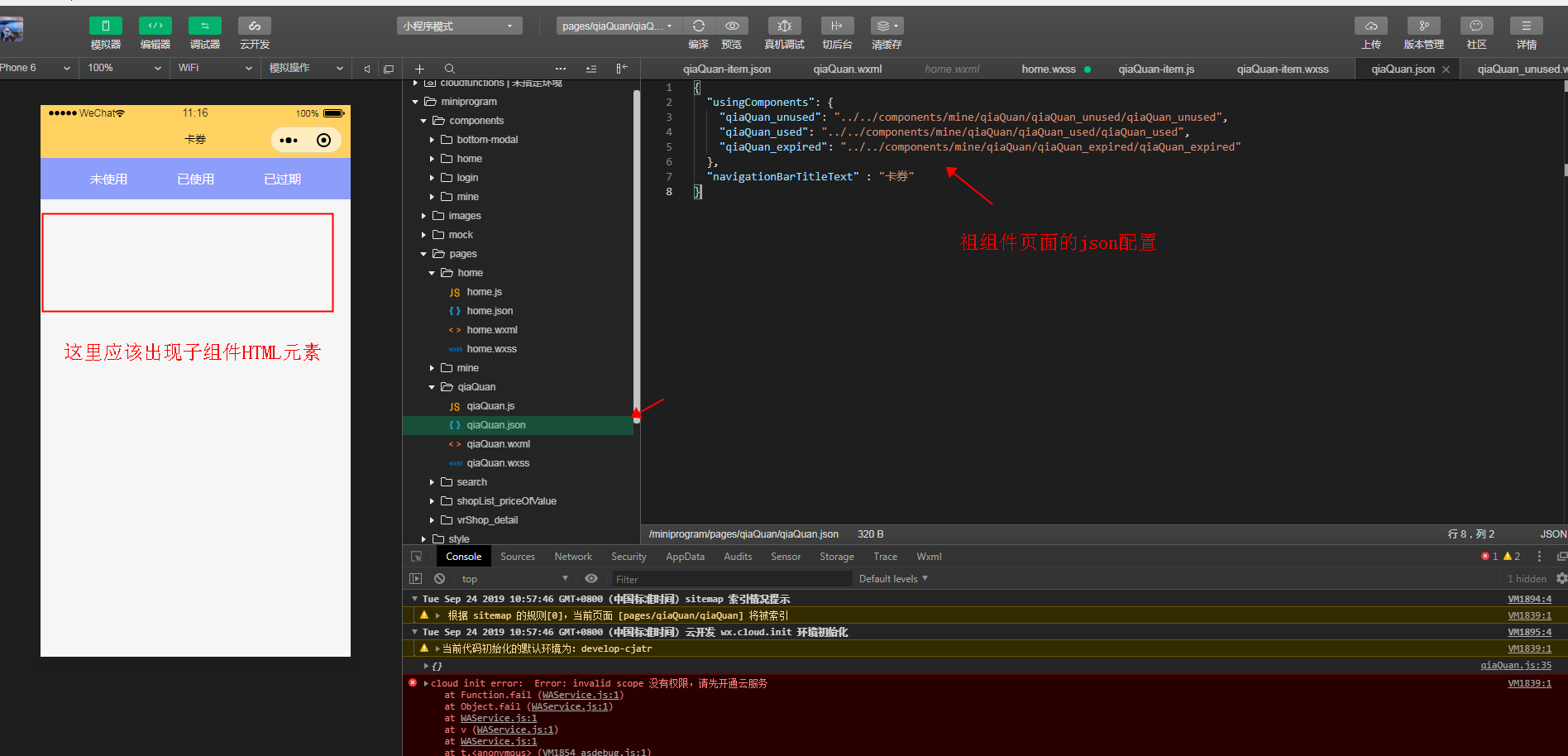Viewport: 1568px width, 756px height.
Task: Toggle the simulator (模拟器) panel
Action: click(x=106, y=26)
